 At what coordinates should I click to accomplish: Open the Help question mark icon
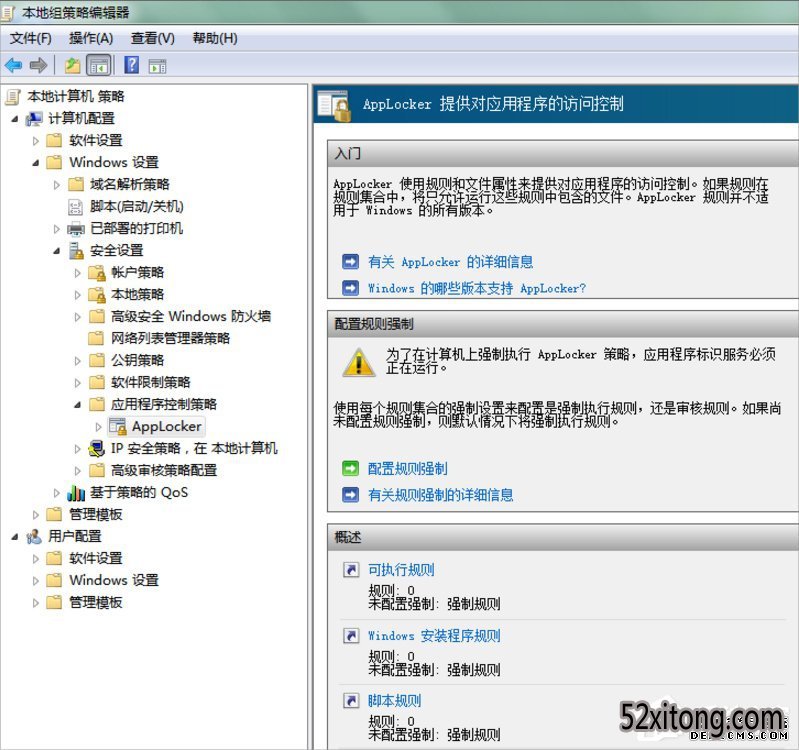click(131, 65)
